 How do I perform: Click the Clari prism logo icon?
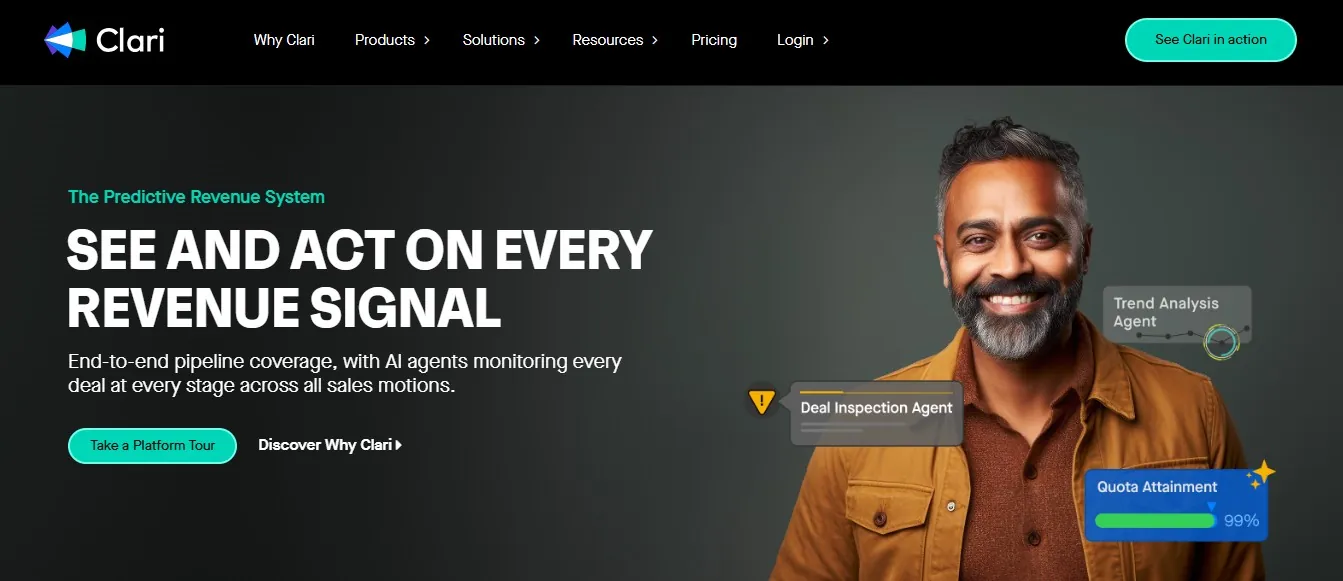tap(66, 40)
